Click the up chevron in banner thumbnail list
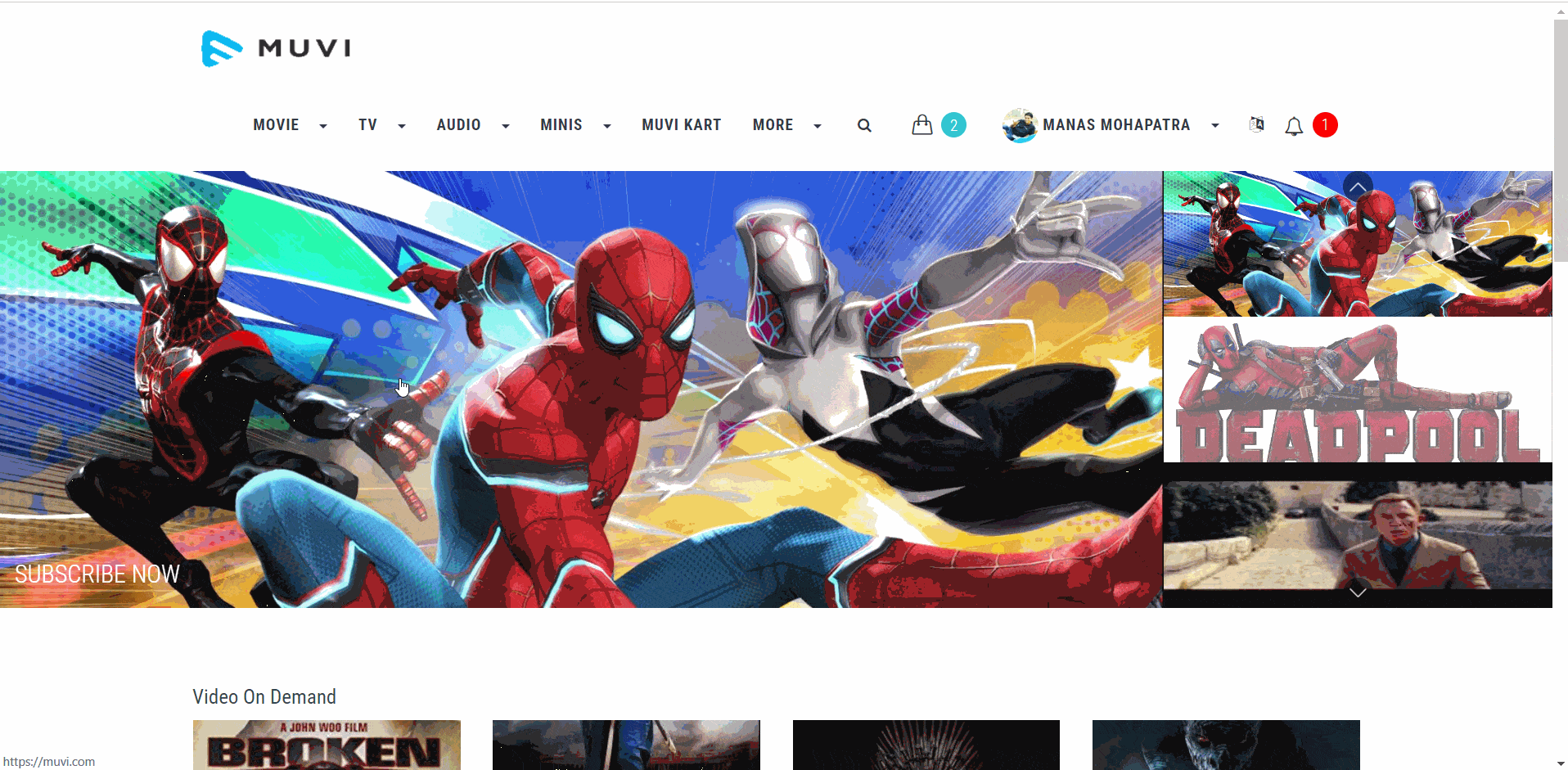This screenshot has height=770, width=1568. pos(1358,187)
